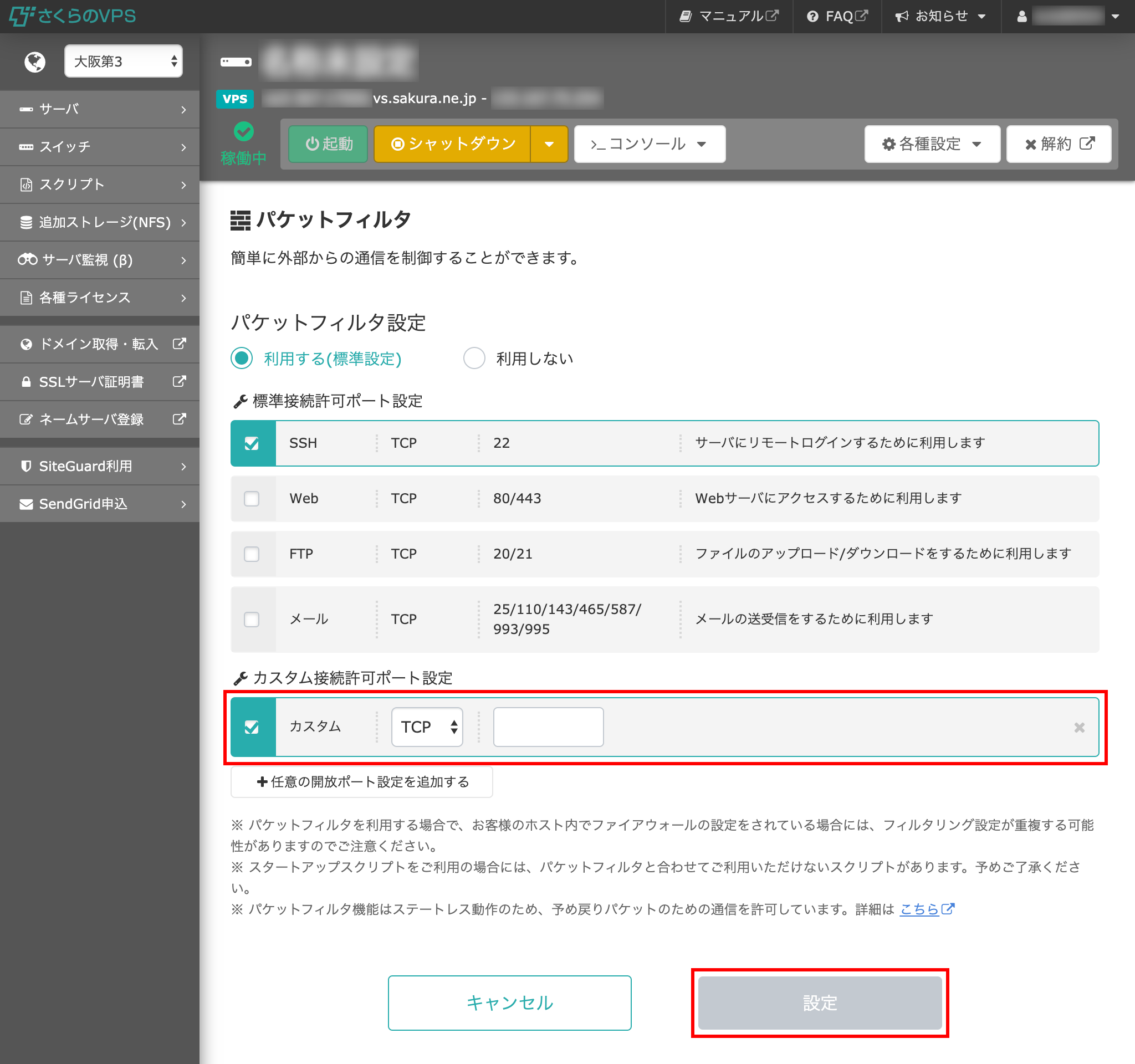Enable the Web port 80/443 checkbox

tap(252, 498)
